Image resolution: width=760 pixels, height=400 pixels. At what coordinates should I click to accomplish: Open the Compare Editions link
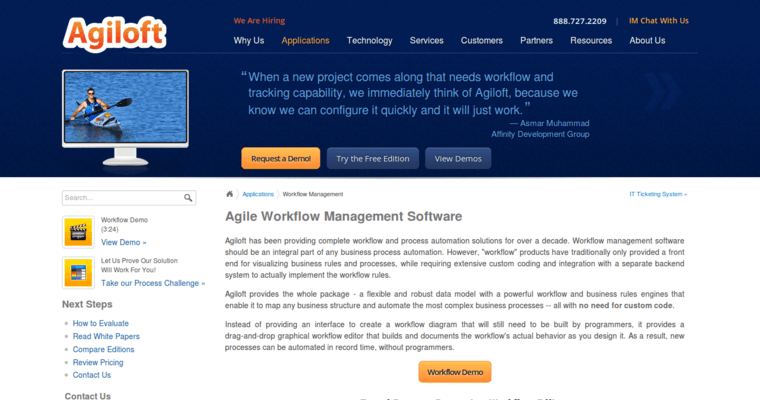(x=106, y=349)
